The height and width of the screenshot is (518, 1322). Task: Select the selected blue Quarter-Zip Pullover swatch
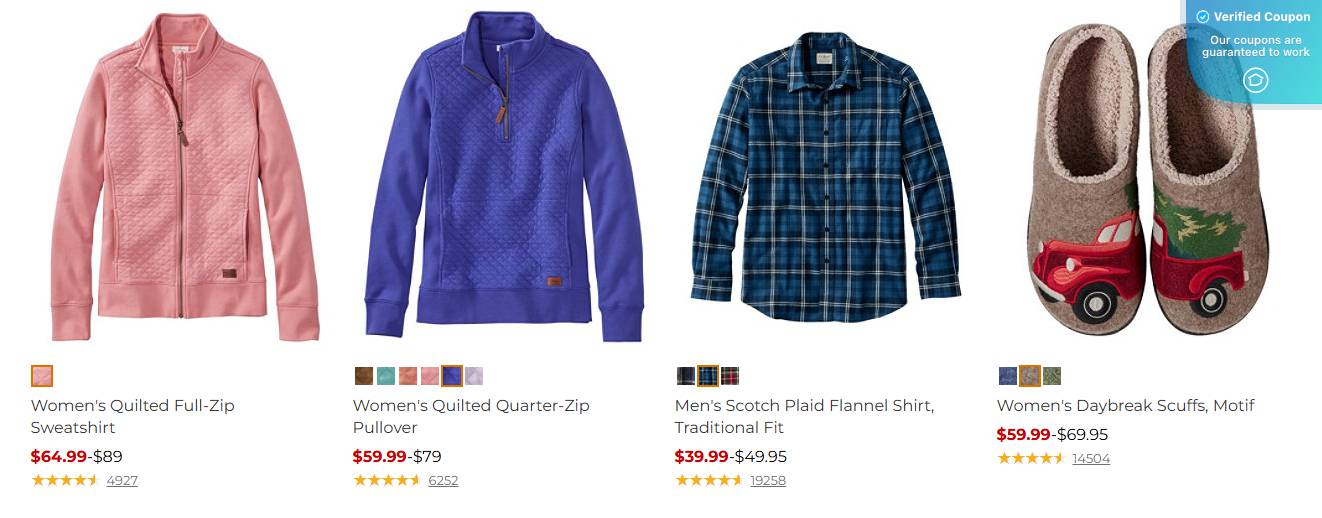[x=452, y=376]
